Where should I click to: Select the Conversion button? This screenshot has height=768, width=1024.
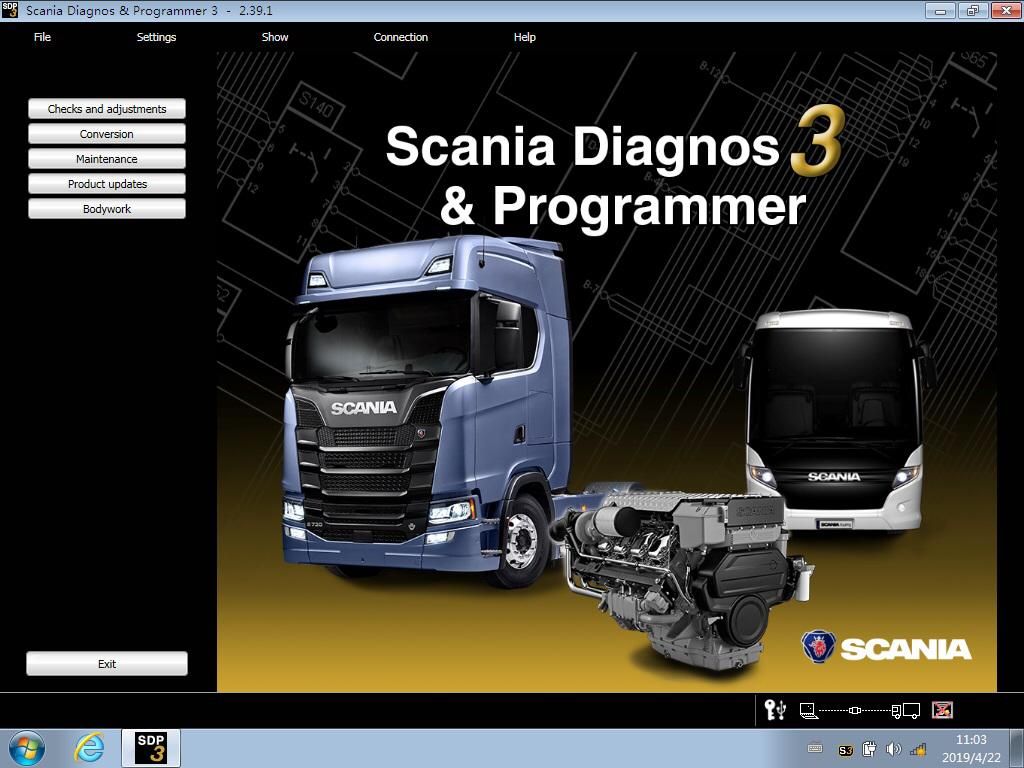click(x=107, y=134)
